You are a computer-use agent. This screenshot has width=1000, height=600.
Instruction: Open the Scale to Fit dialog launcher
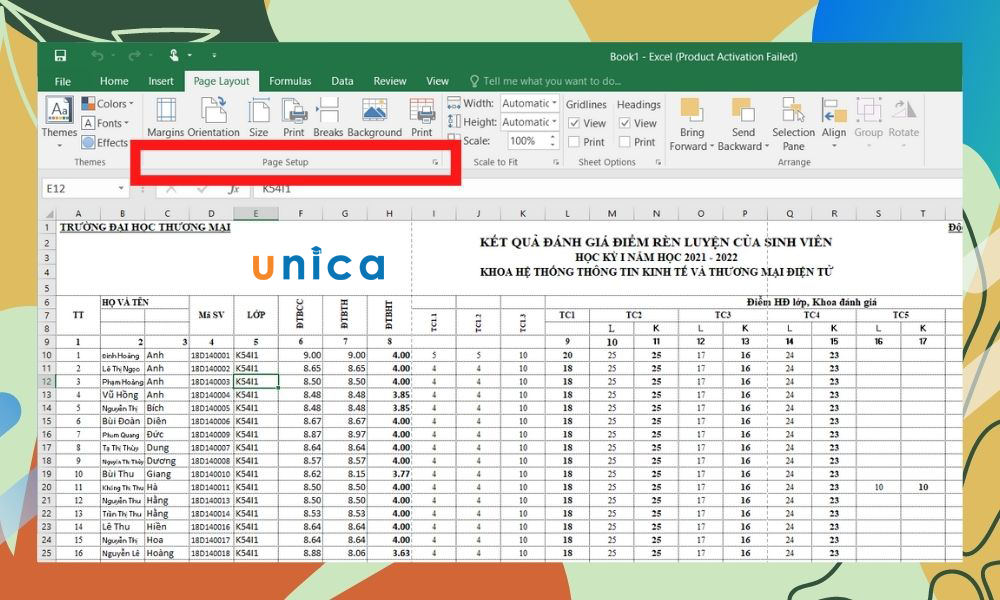tap(556, 163)
